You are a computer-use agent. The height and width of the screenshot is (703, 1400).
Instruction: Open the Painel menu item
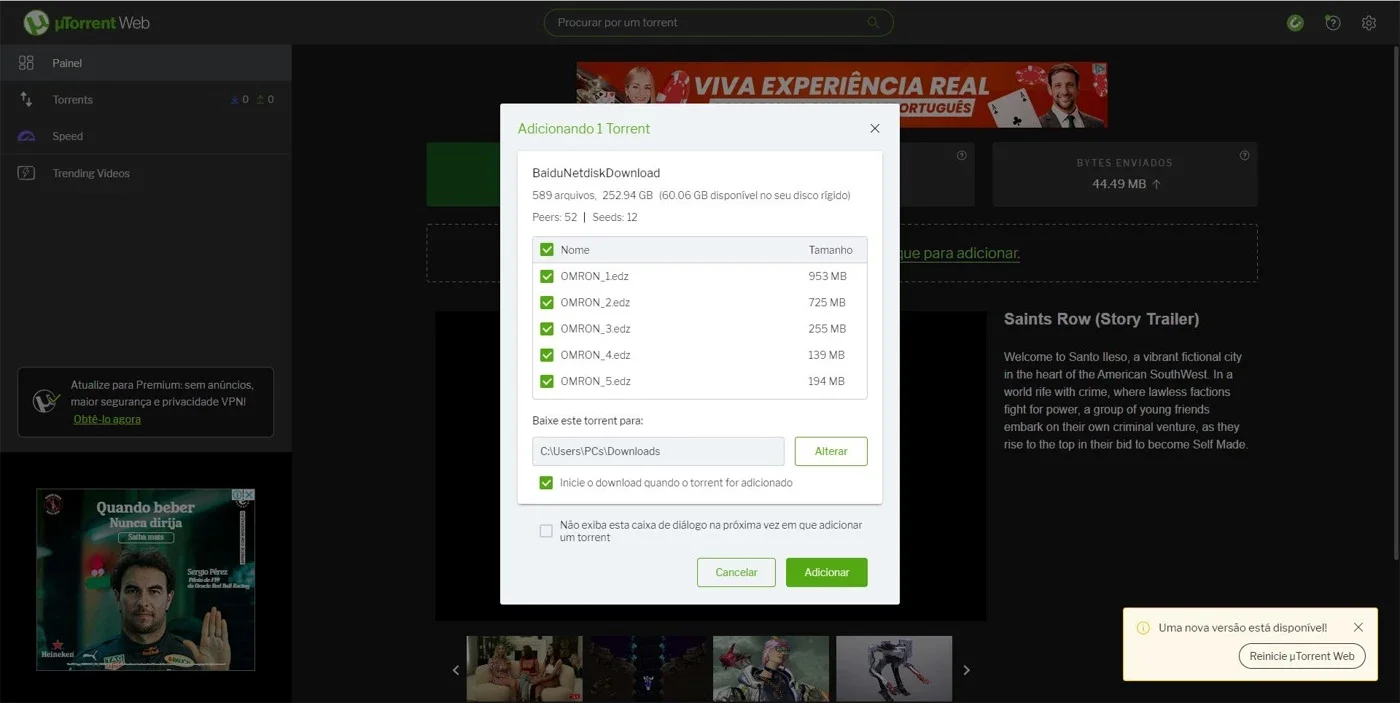[146, 63]
